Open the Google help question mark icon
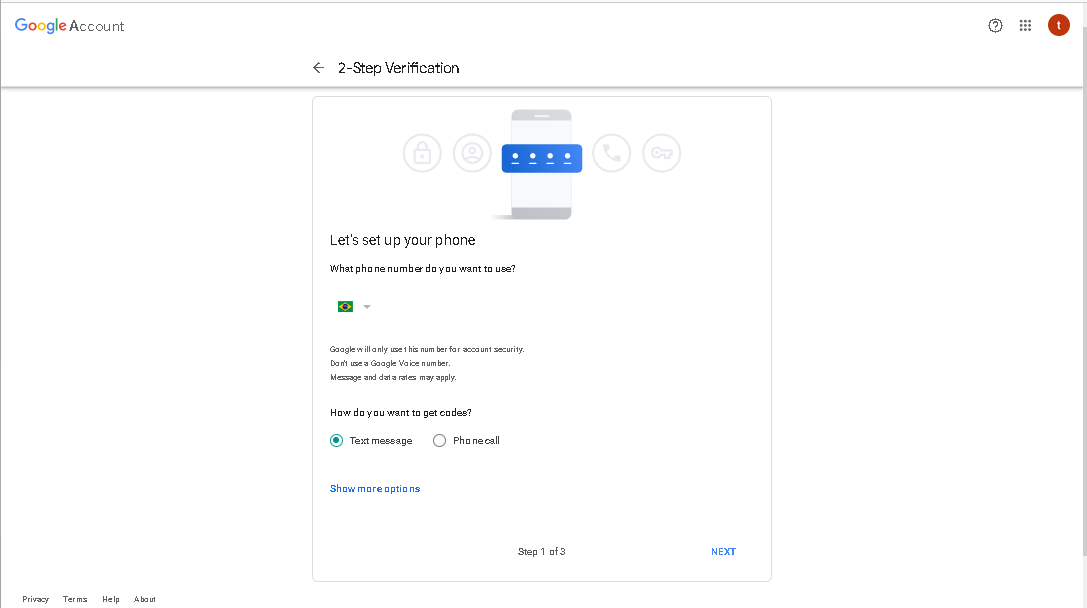Image resolution: width=1087 pixels, height=608 pixels. coord(995,26)
